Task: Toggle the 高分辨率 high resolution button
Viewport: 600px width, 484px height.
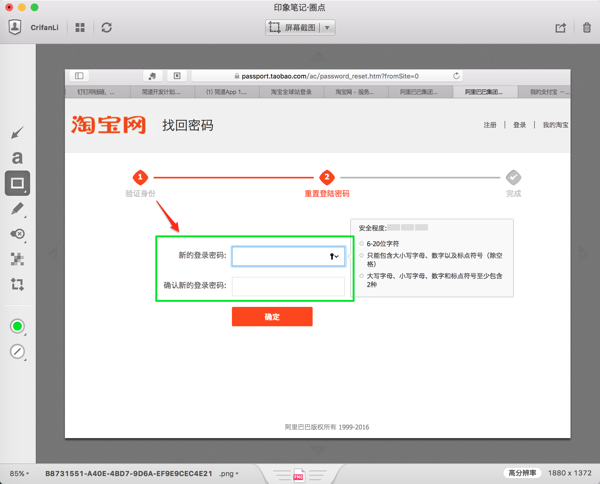Action: 522,473
